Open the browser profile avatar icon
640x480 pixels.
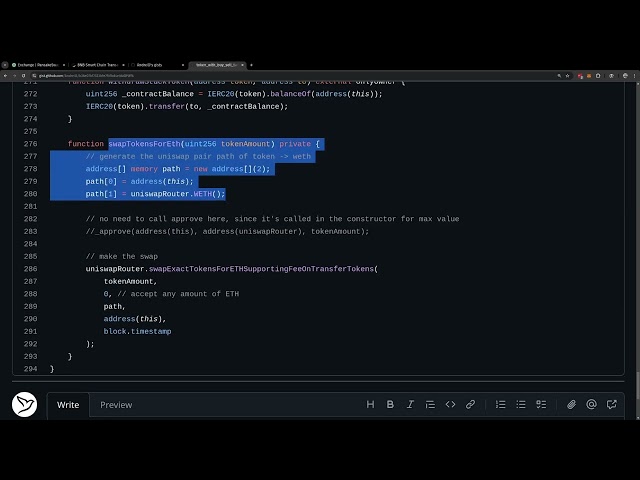coord(625,76)
